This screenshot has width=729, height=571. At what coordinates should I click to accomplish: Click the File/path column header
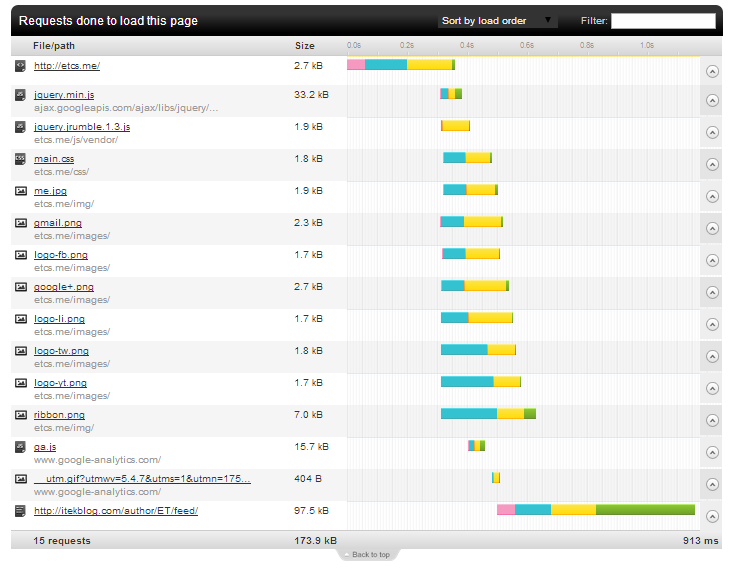[x=54, y=46]
